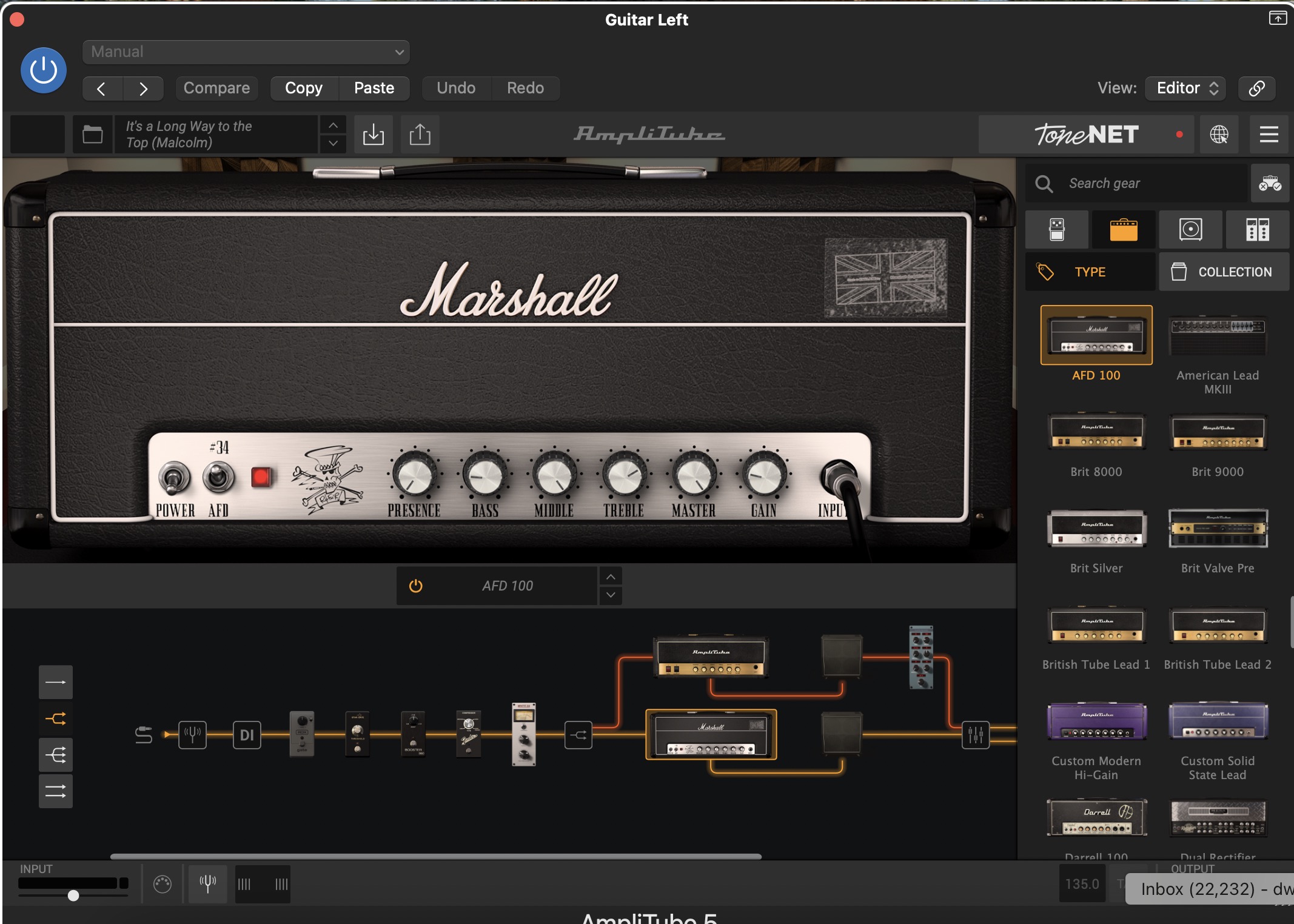Toggle the AFD 100 amp module power

click(416, 586)
